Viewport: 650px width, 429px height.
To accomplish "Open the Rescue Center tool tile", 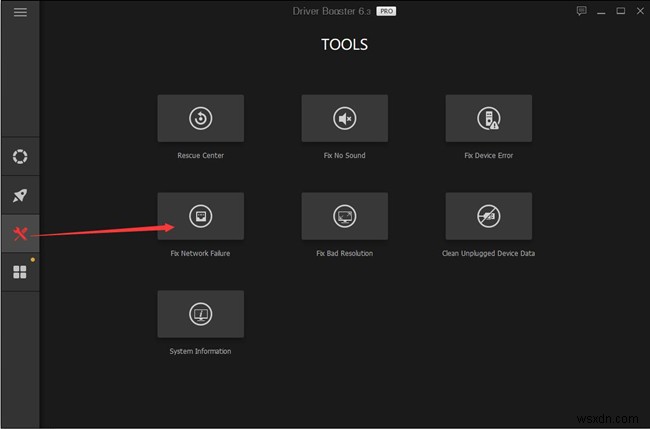I will click(x=201, y=118).
